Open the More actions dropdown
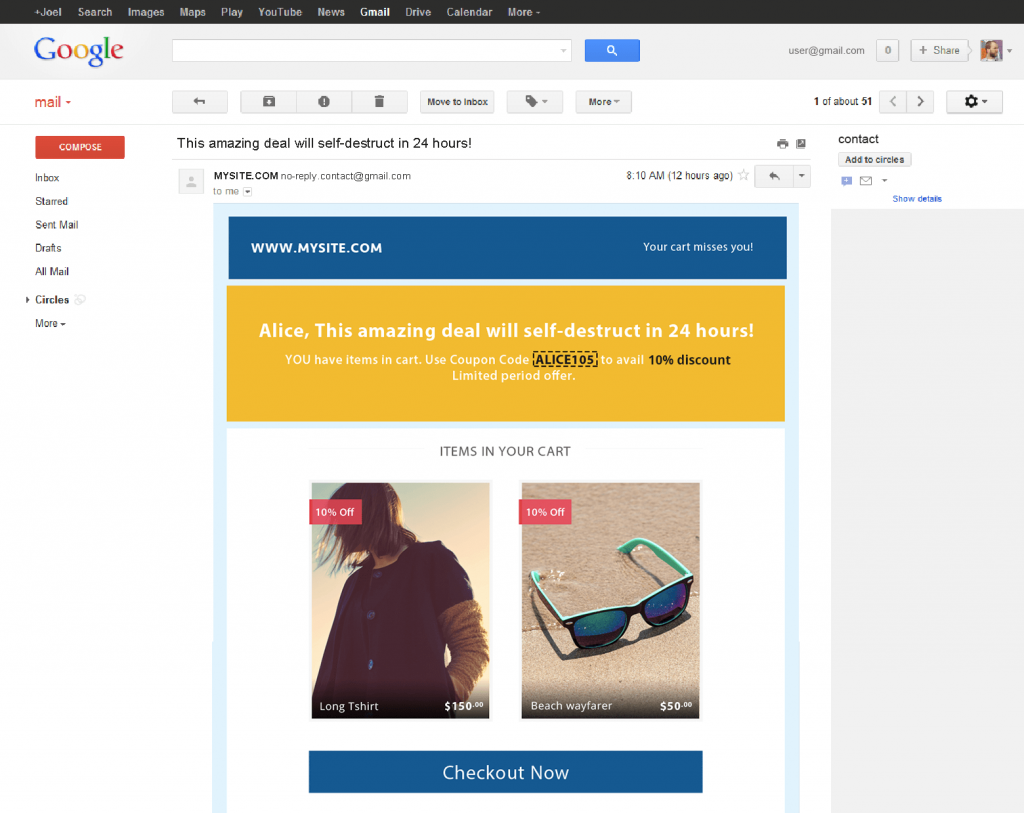This screenshot has width=1024, height=813. click(603, 101)
